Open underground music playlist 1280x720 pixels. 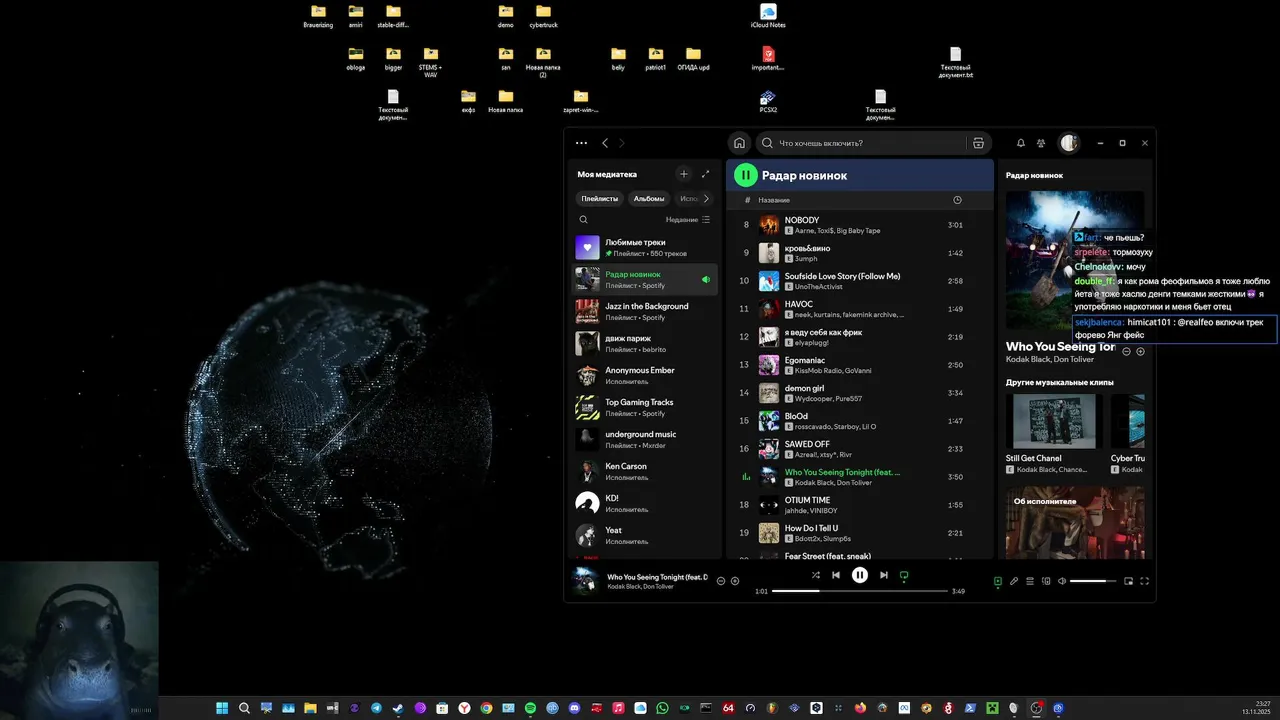[x=645, y=440]
